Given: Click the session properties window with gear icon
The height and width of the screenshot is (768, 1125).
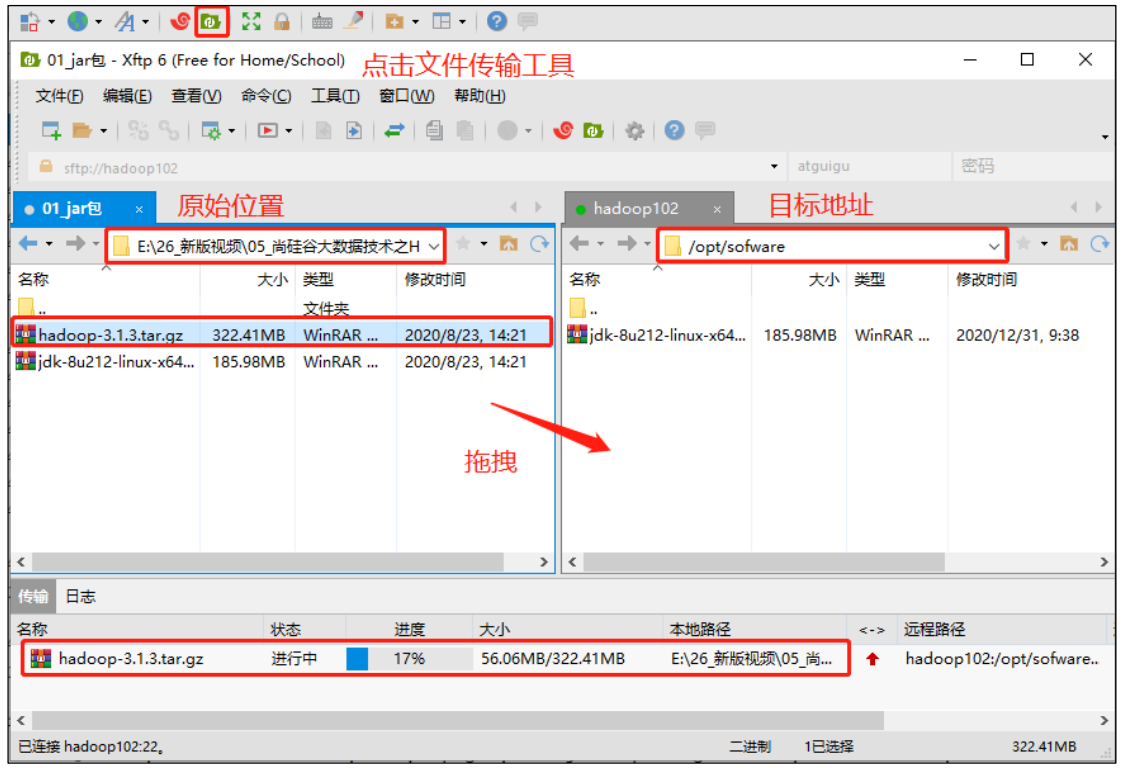Looking at the screenshot, I should [212, 131].
